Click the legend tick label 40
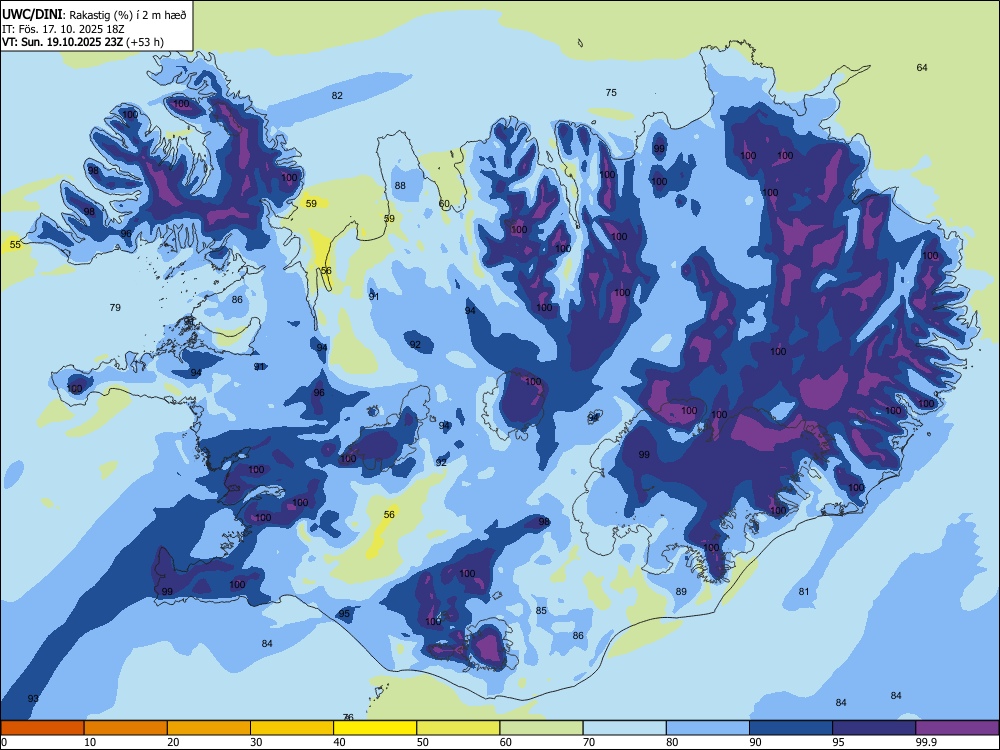1000x750 pixels. pos(339,742)
